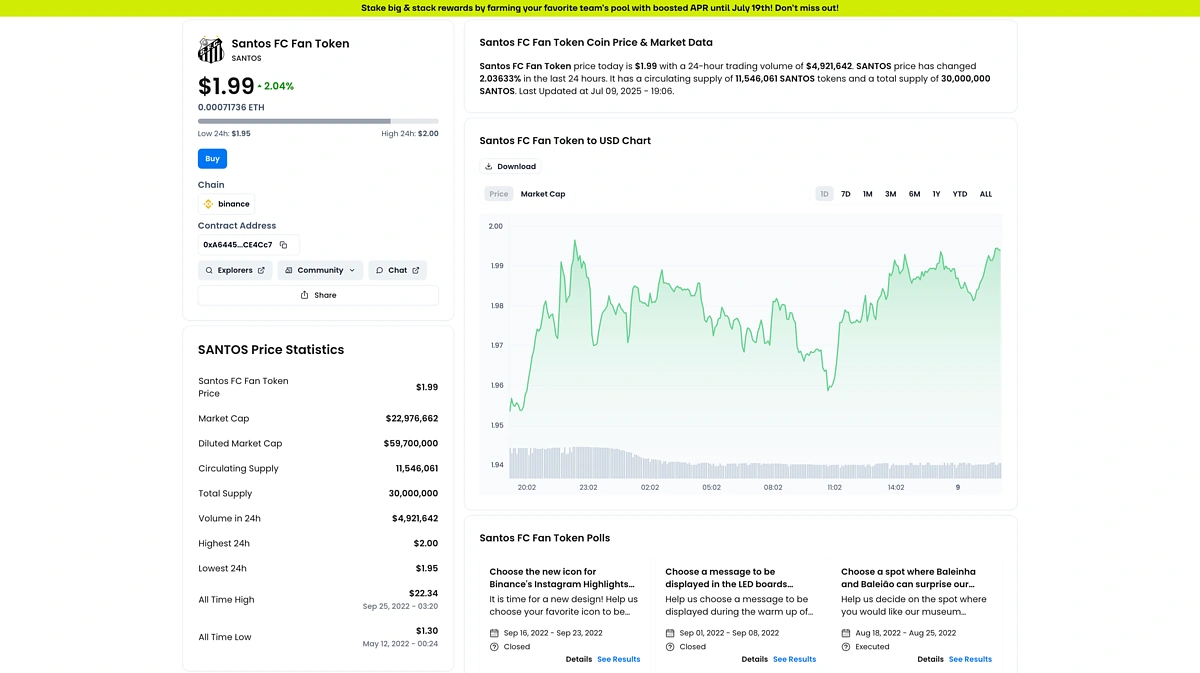Screen dimensions: 1200x673
Task: Copy the contract address icon
Action: point(284,245)
